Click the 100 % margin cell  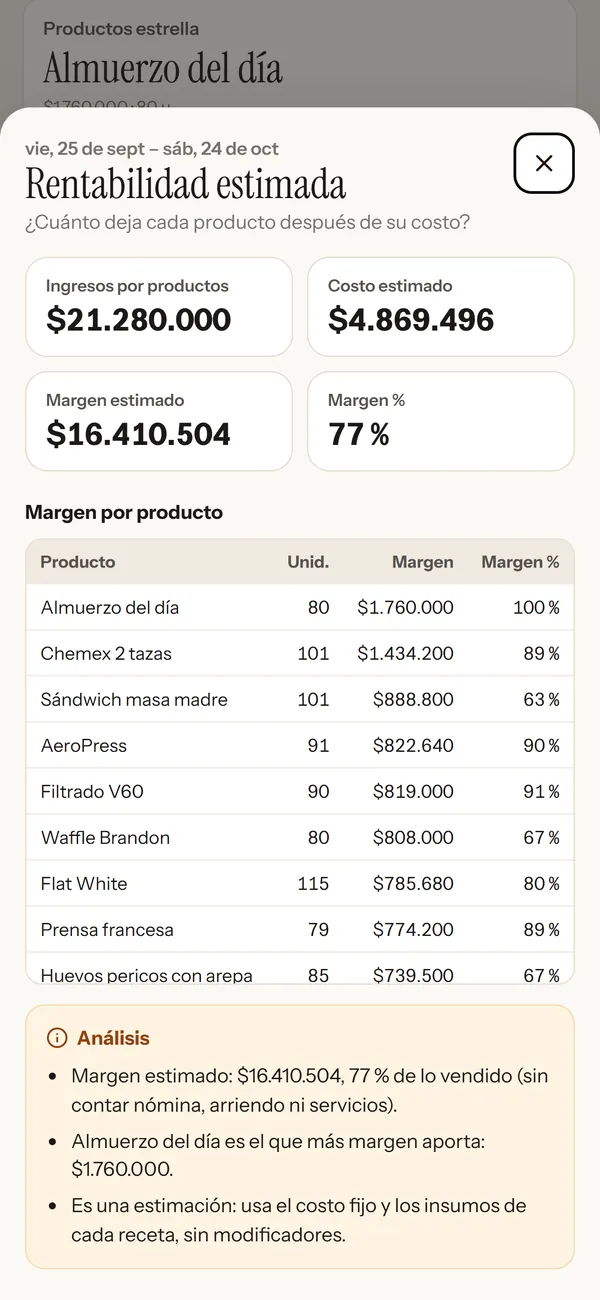[x=536, y=608]
